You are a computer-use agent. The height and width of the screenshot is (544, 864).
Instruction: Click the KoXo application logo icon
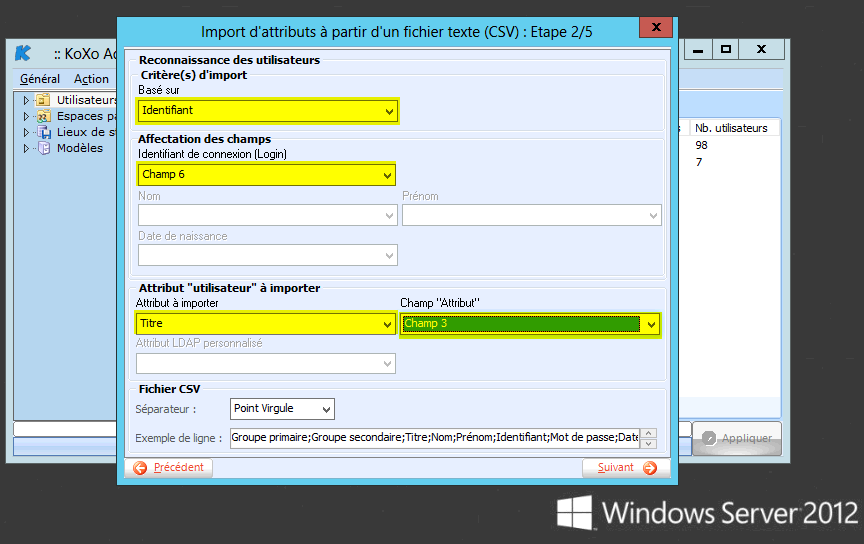point(23,53)
